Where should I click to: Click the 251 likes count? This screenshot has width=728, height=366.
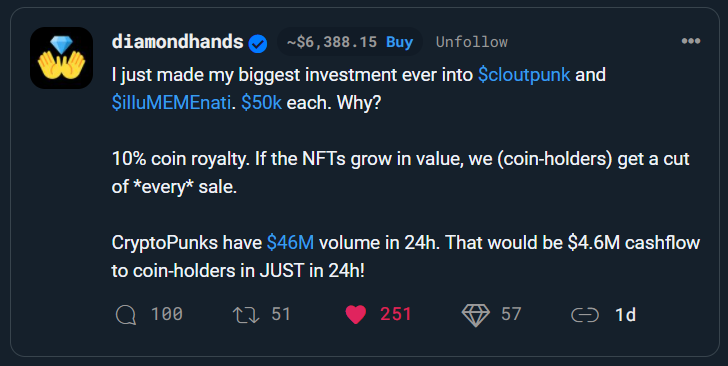(x=396, y=314)
